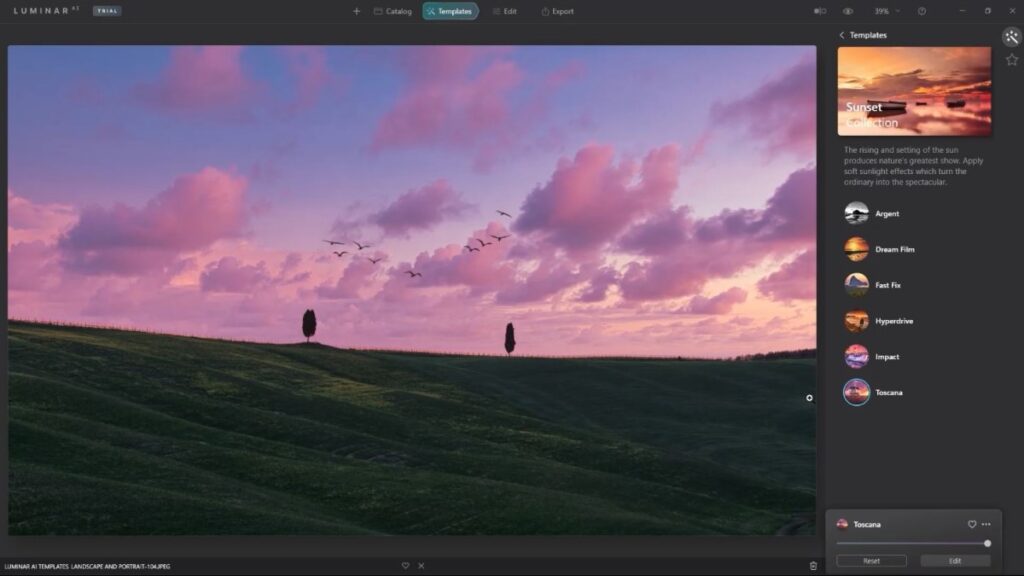This screenshot has width=1024, height=576.
Task: Open the Sunset Collection banner thumbnail
Action: coord(914,91)
